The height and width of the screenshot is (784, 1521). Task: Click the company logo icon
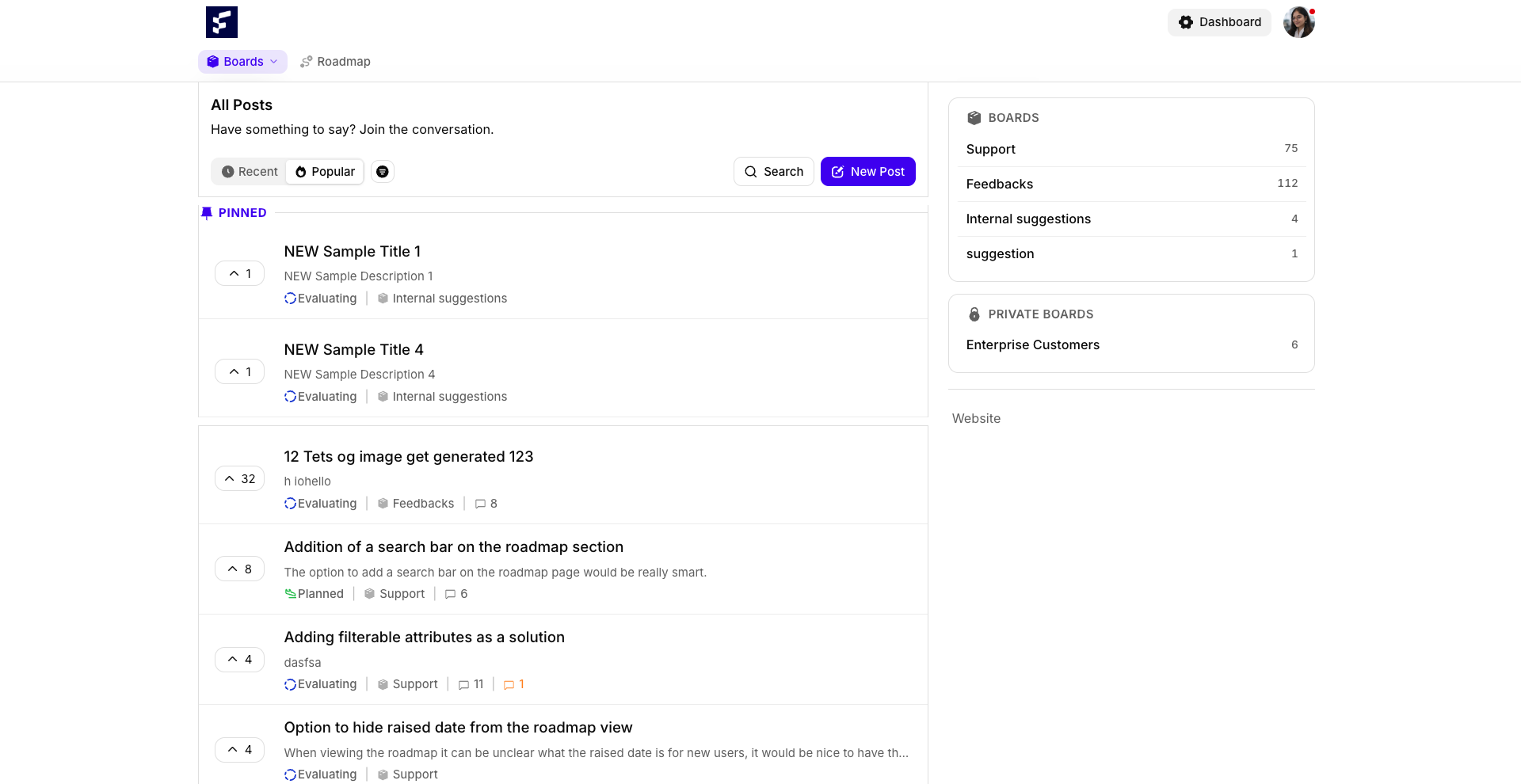[x=222, y=22]
